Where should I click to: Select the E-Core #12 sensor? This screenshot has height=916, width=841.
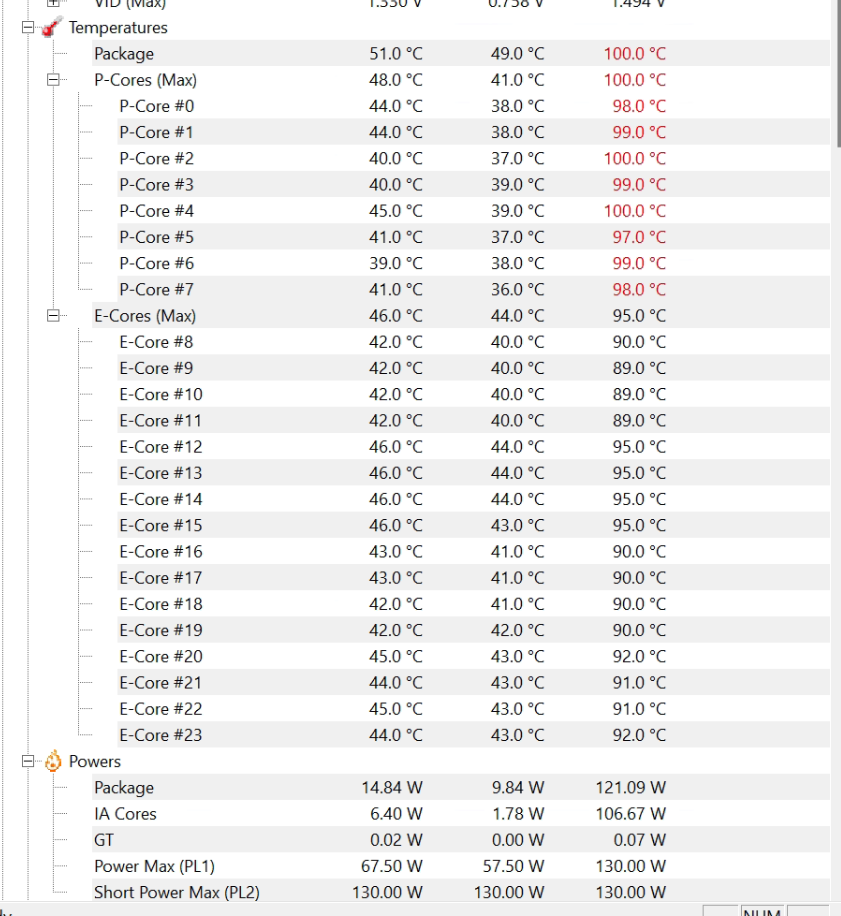tap(160, 447)
